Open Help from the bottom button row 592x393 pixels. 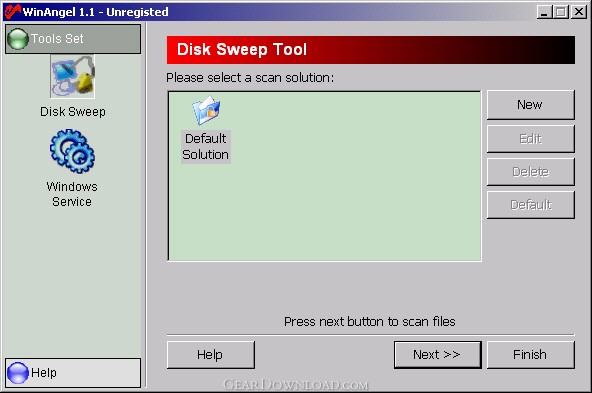tap(211, 354)
